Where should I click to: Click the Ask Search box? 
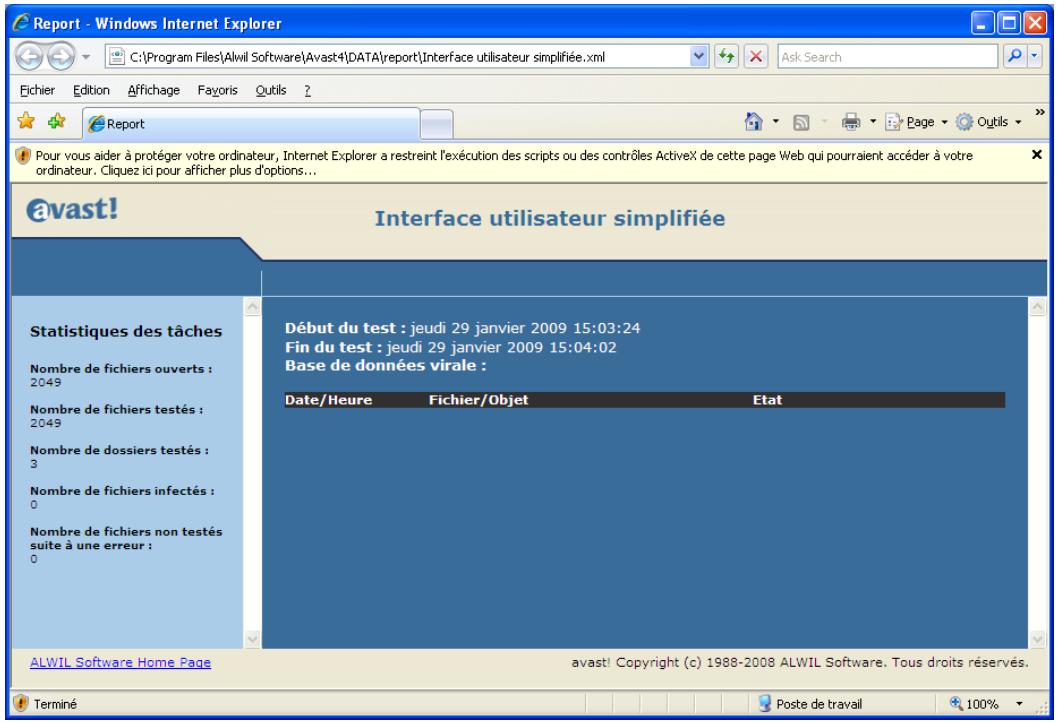pos(887,57)
